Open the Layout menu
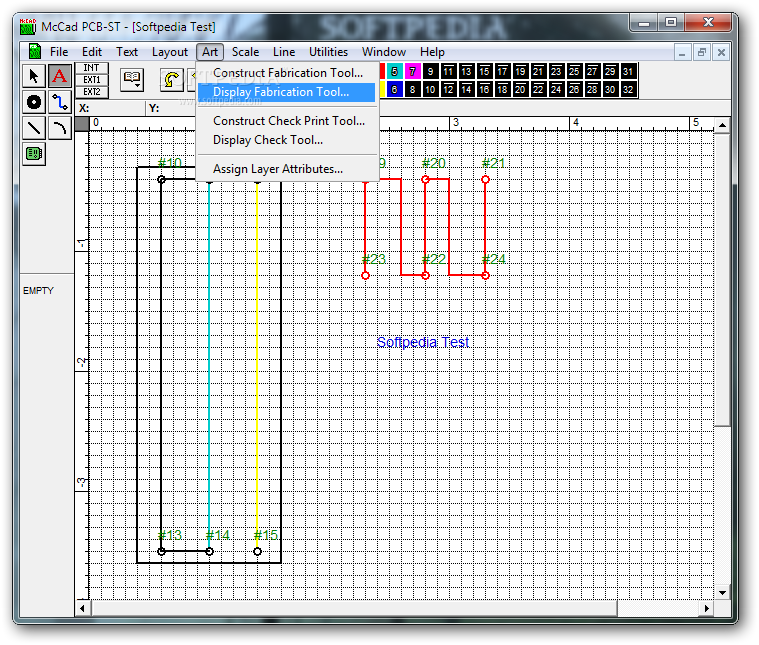 pos(169,52)
